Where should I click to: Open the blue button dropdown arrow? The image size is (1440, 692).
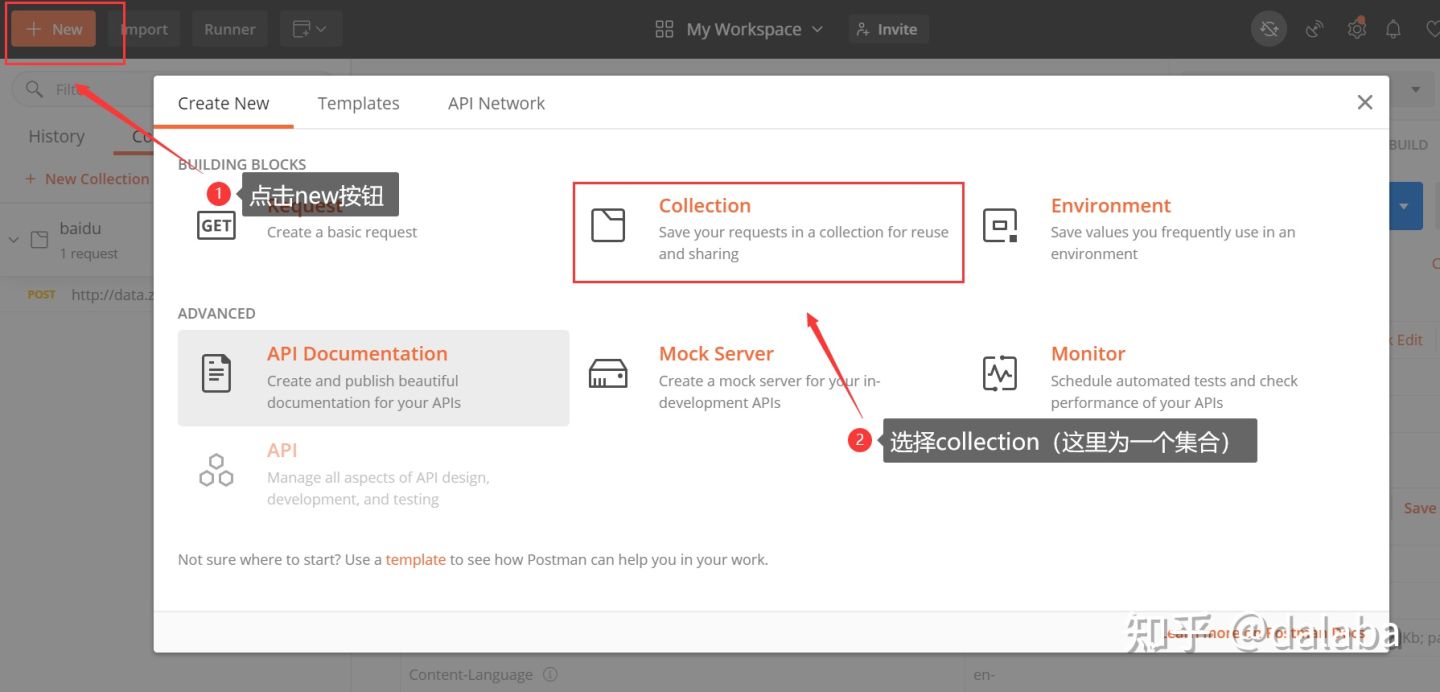coord(1405,206)
